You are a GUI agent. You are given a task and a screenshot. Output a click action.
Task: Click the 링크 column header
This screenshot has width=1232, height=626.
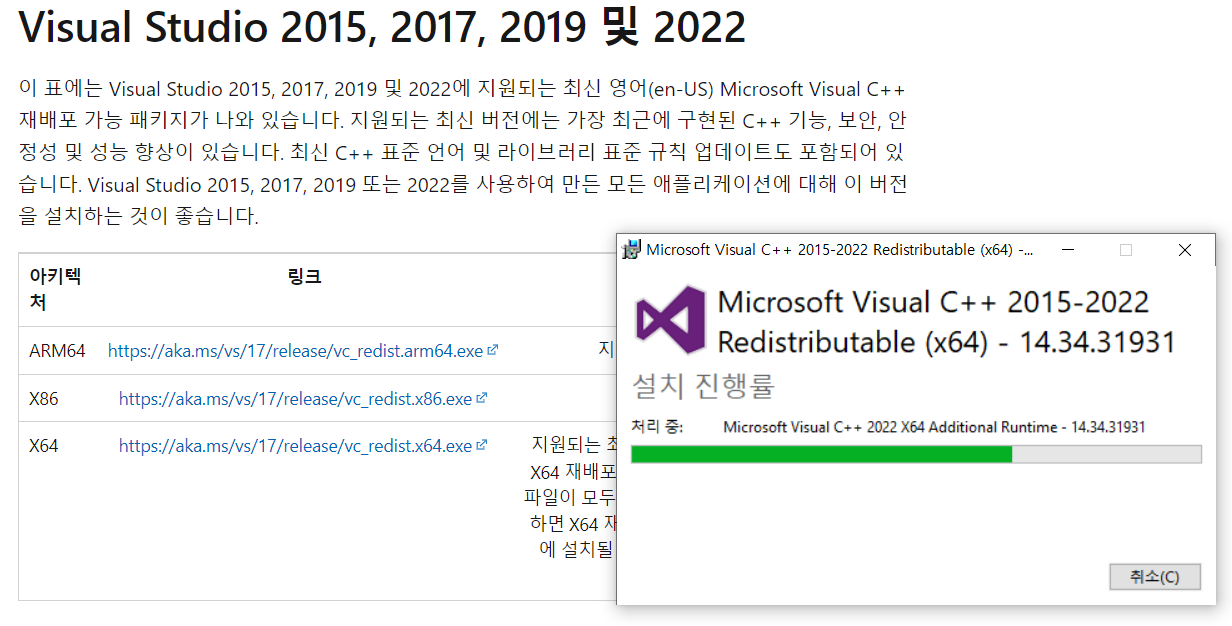tap(304, 277)
